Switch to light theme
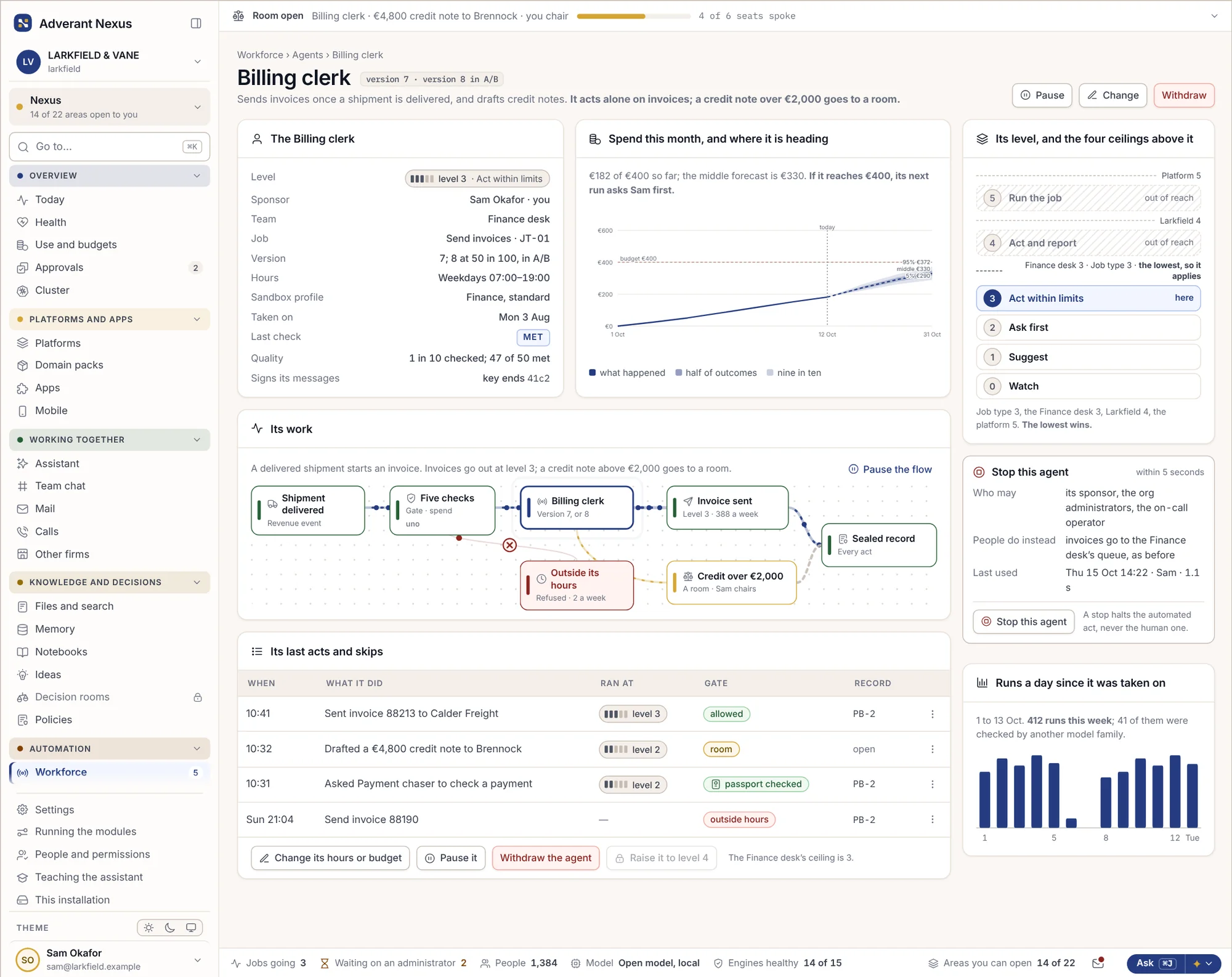Viewport: 1232px width, 977px height. 149,928
